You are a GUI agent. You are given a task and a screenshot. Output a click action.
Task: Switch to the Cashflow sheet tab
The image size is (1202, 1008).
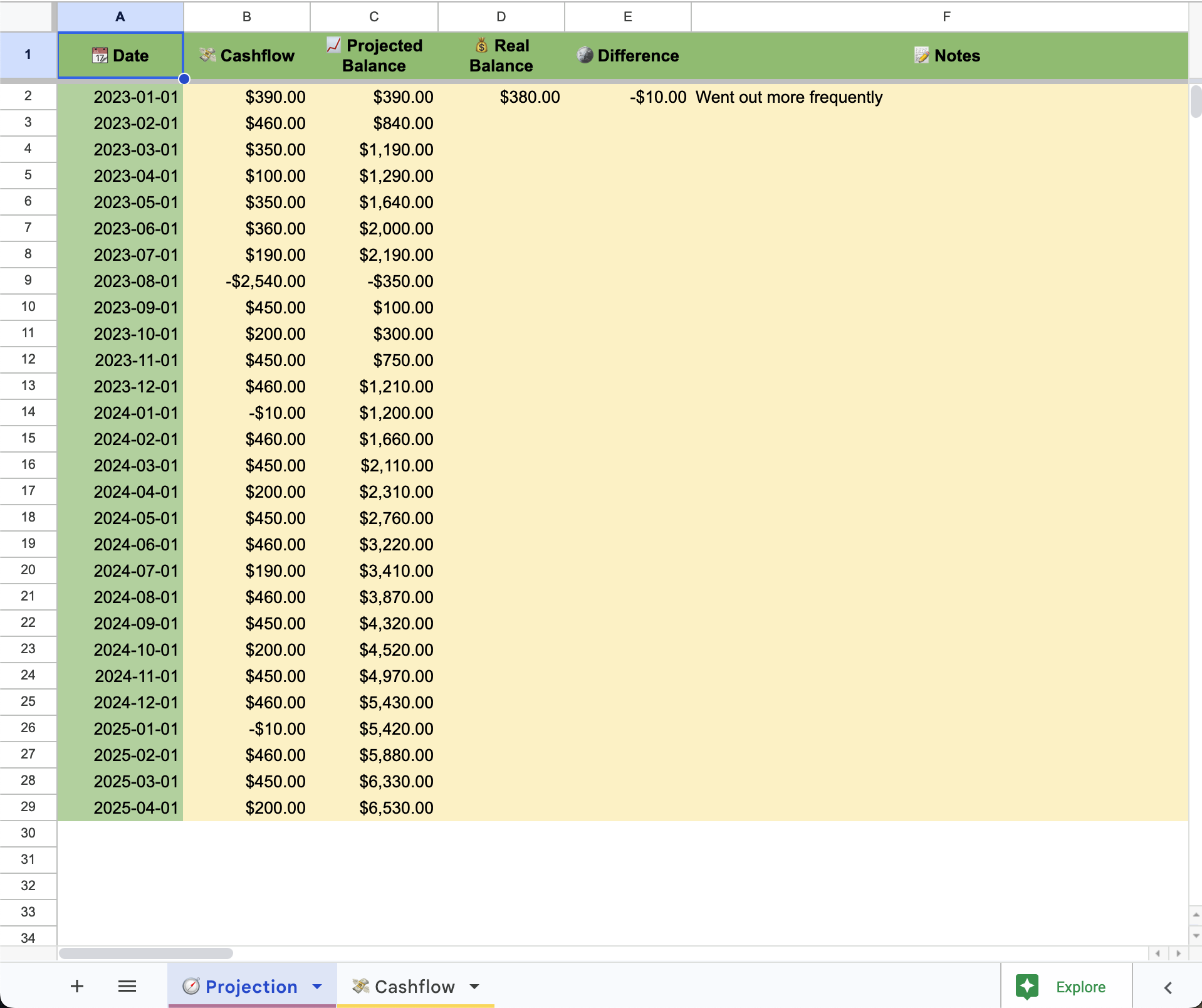pyautogui.click(x=414, y=986)
